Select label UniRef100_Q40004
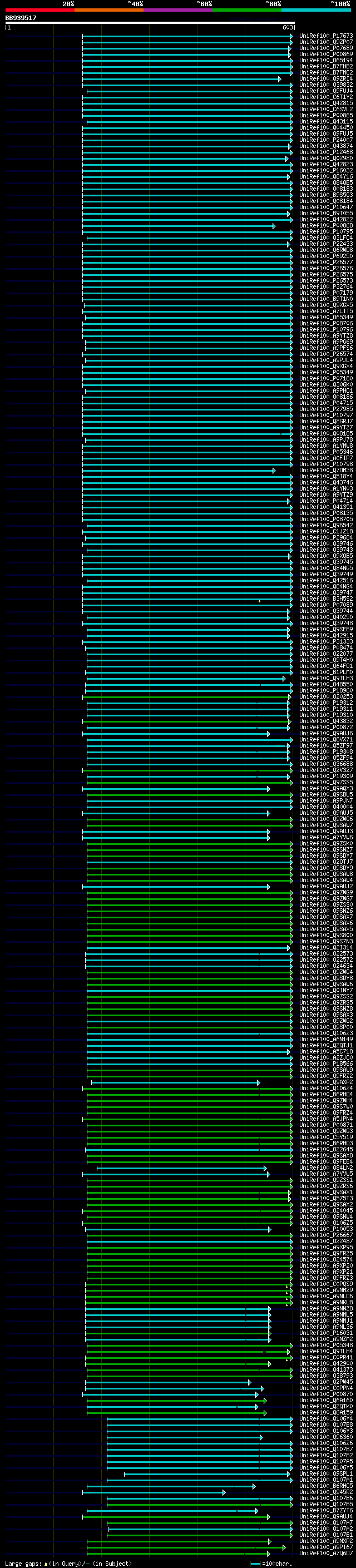The width and height of the screenshot is (356, 1568). click(326, 807)
